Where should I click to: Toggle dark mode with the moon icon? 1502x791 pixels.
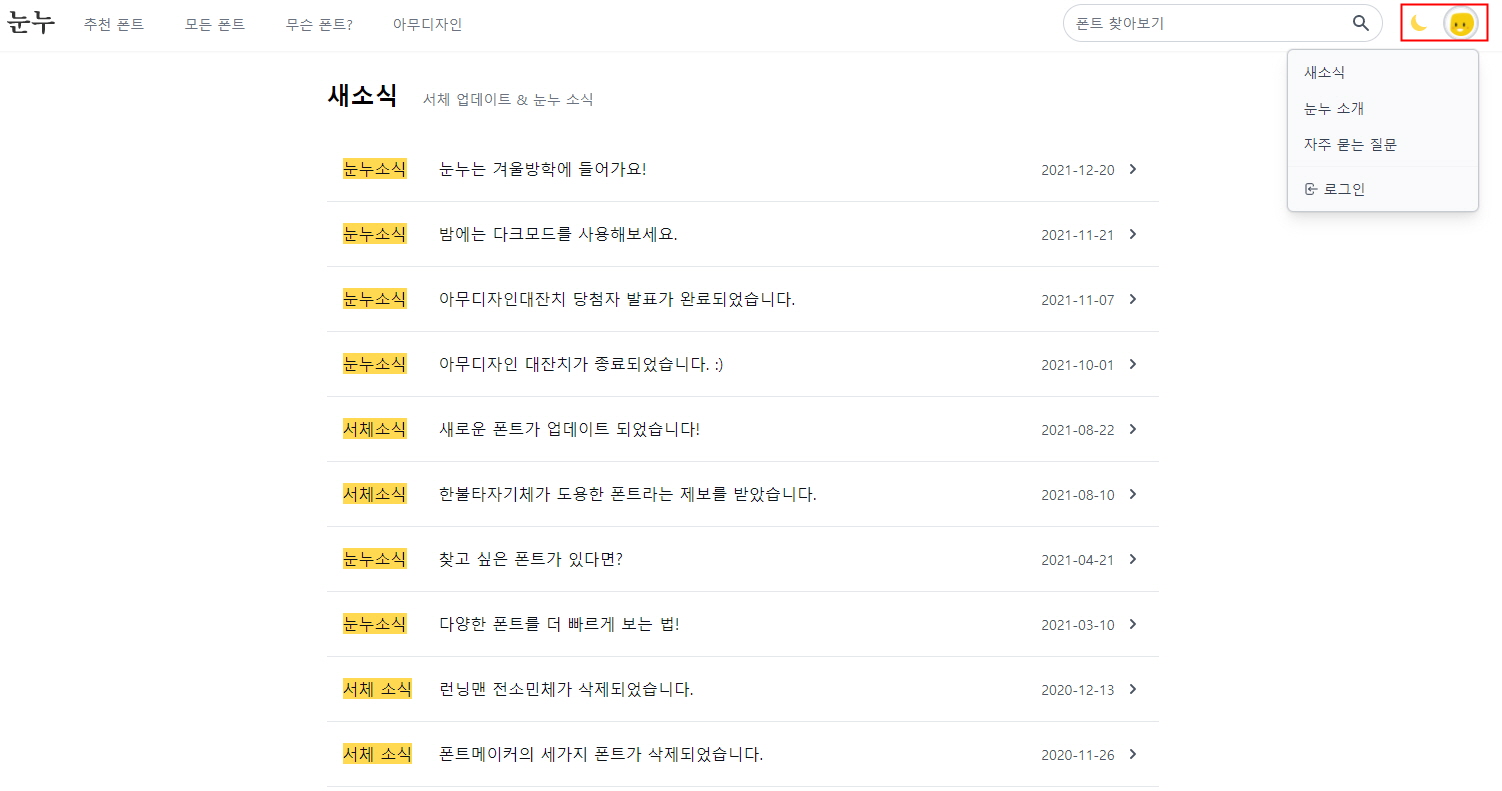coord(1419,22)
